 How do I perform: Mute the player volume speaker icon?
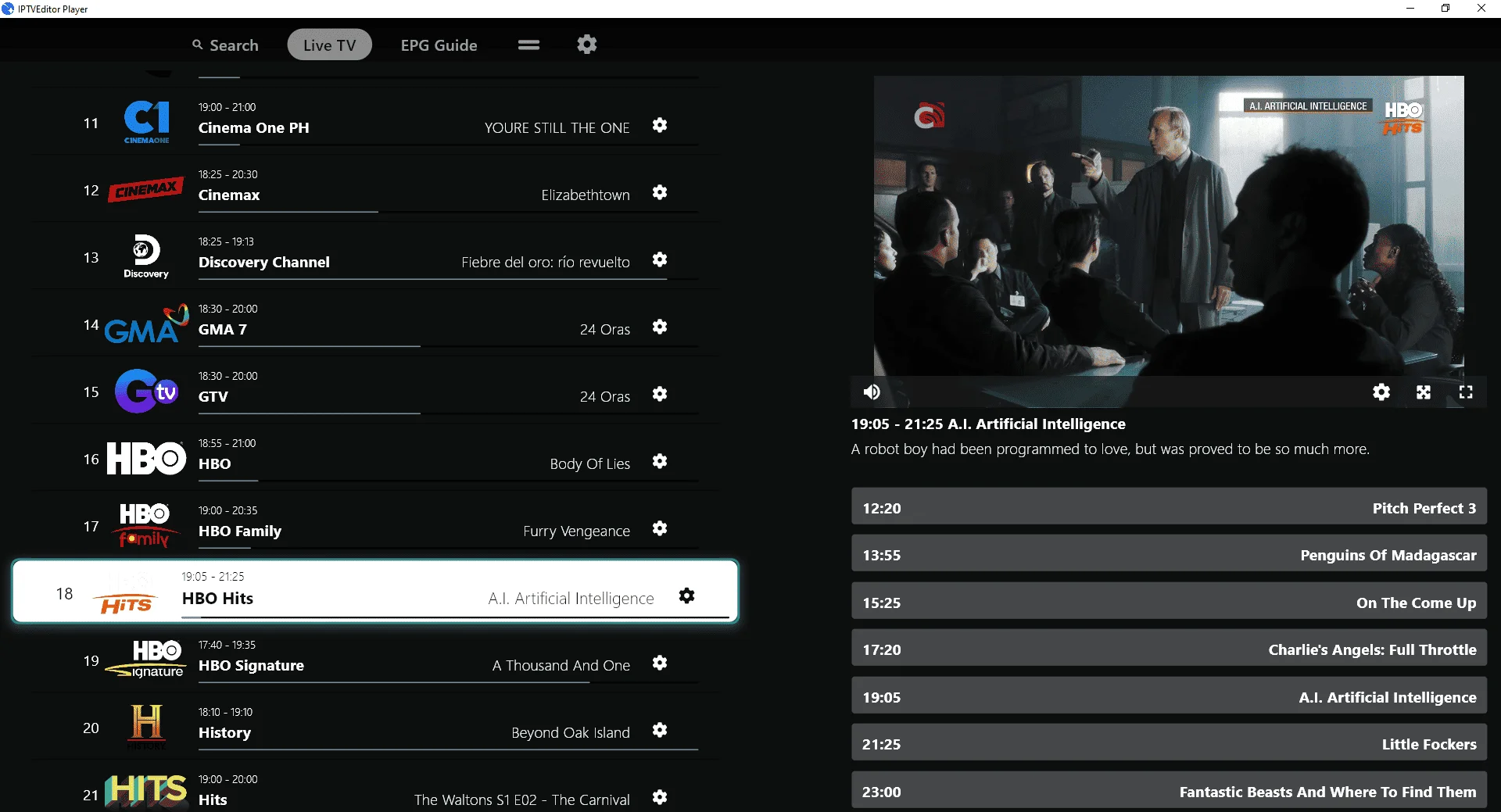872,392
